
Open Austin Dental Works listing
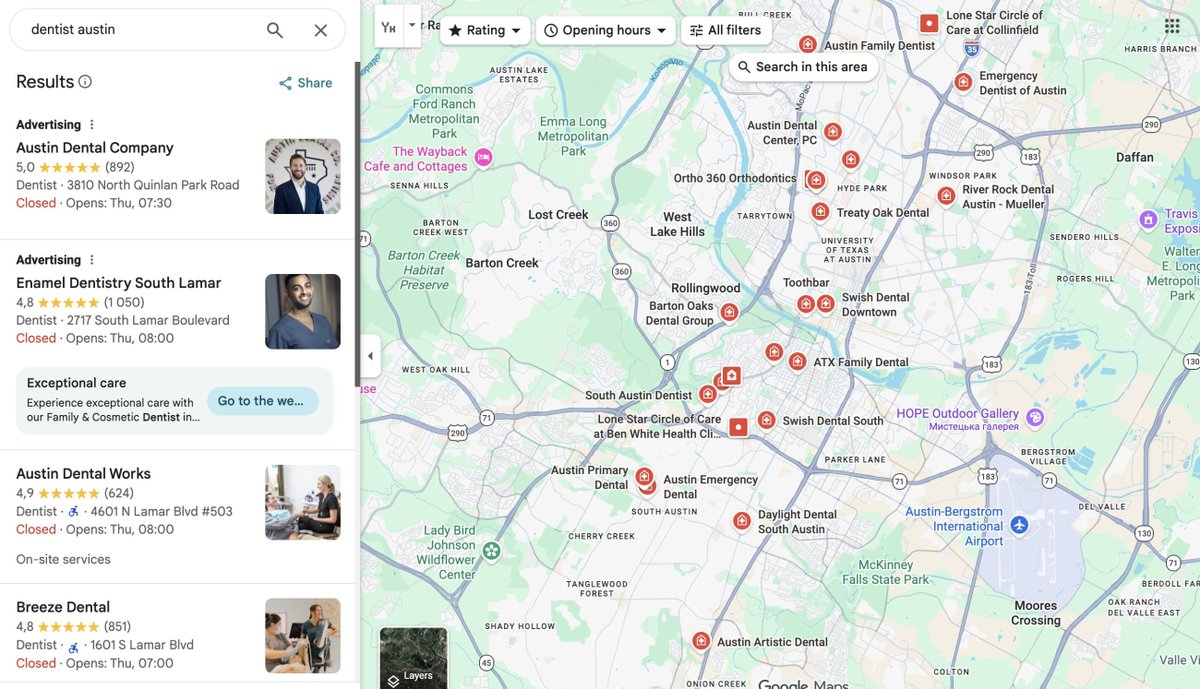83,474
